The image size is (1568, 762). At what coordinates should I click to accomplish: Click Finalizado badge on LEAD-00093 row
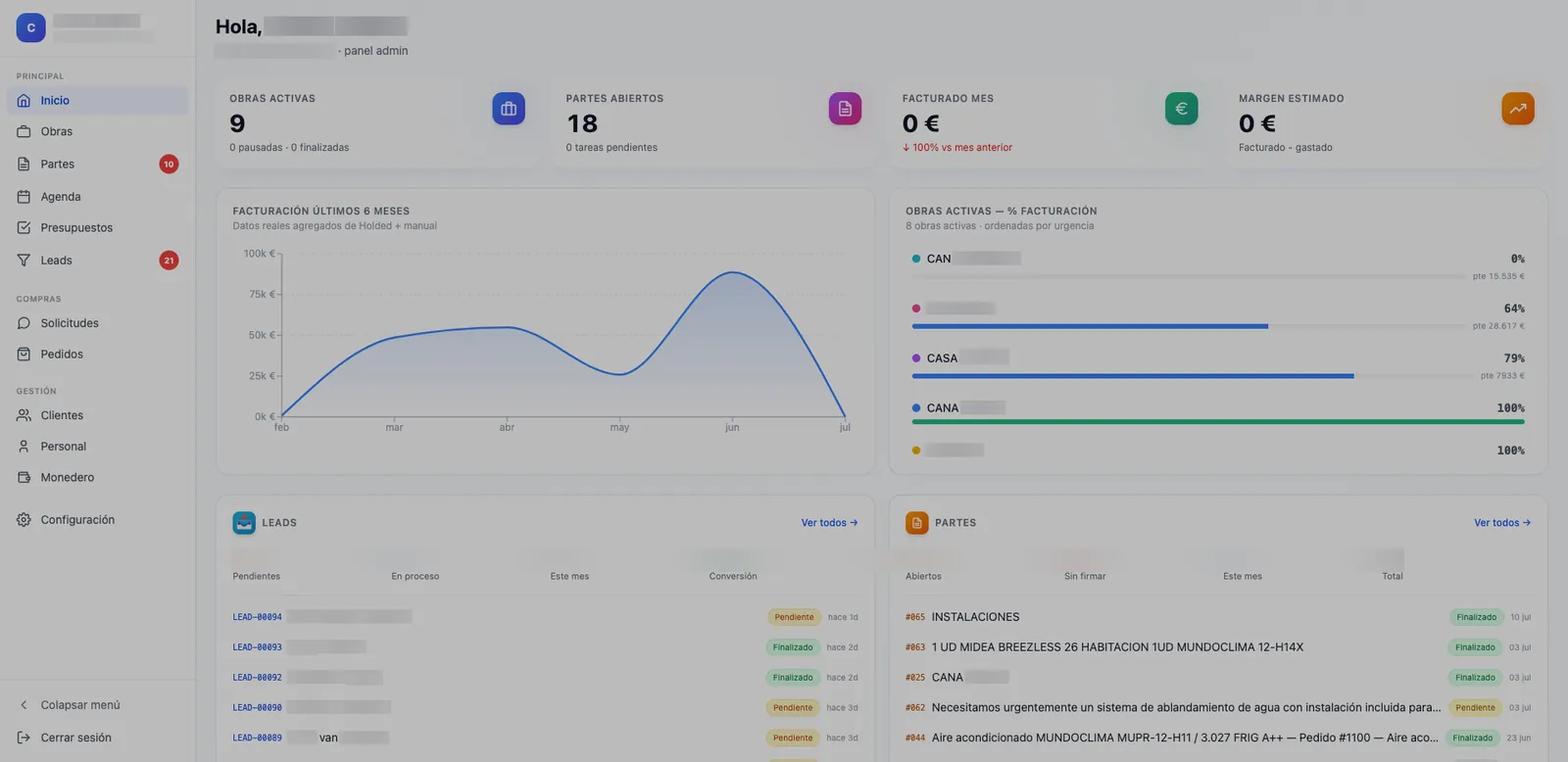(793, 647)
